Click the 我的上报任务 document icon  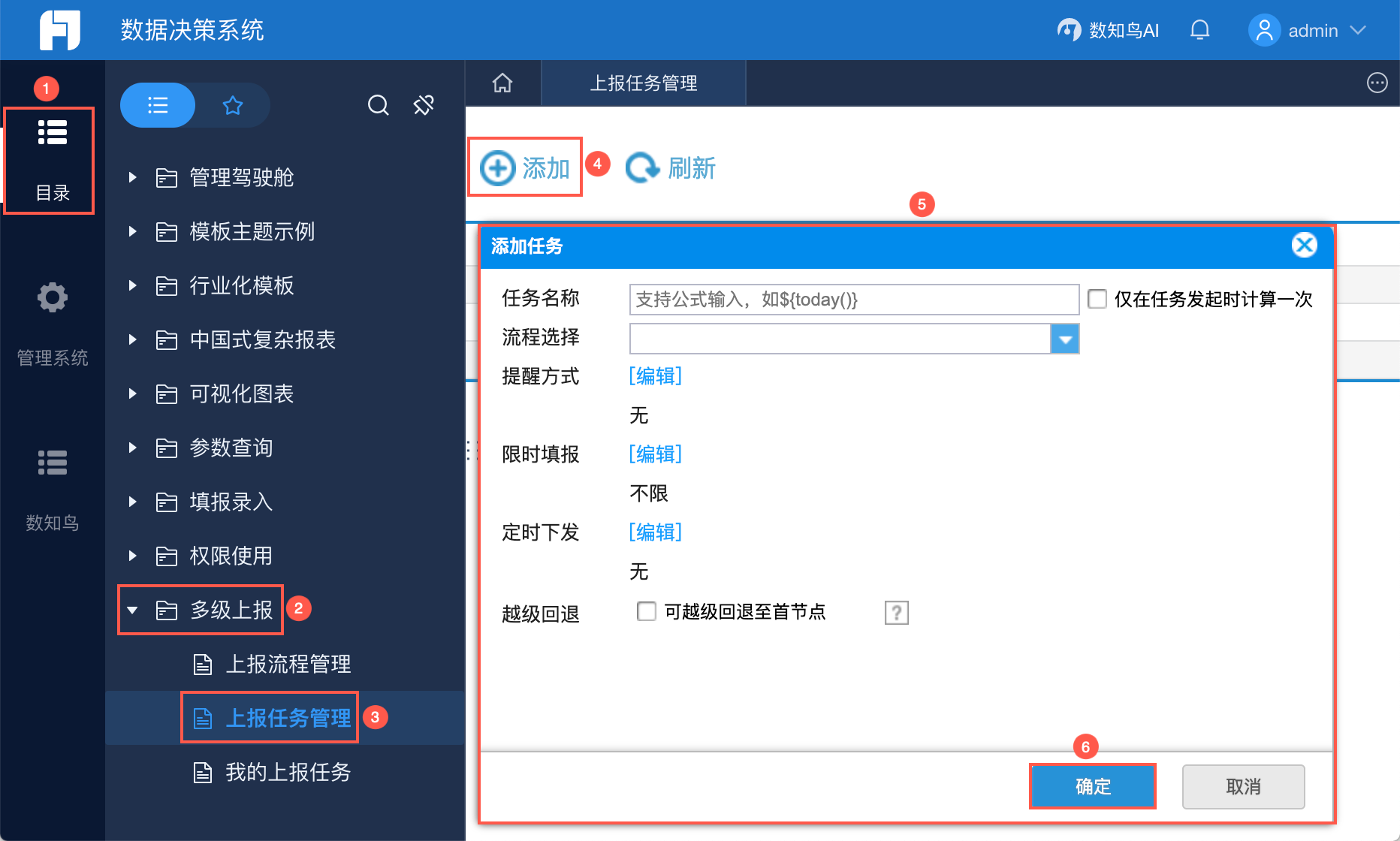coord(203,772)
